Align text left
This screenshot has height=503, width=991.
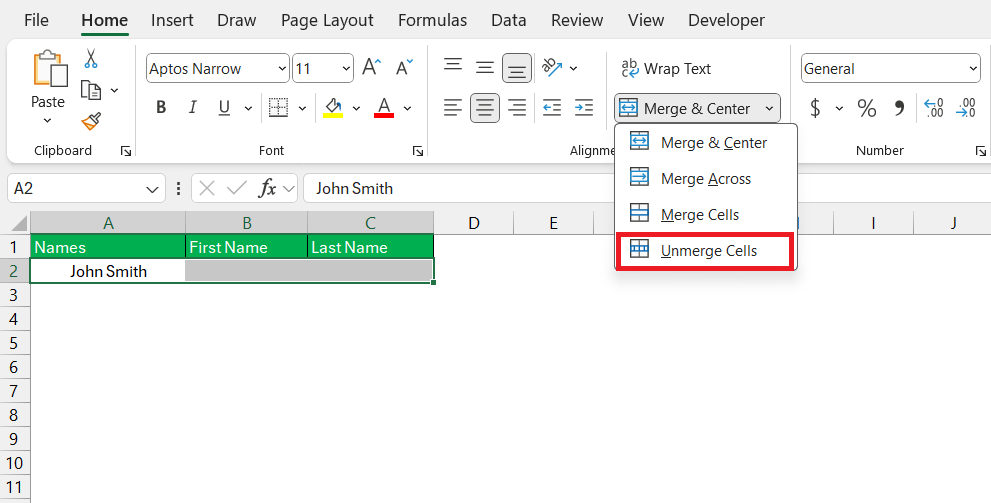click(x=453, y=108)
